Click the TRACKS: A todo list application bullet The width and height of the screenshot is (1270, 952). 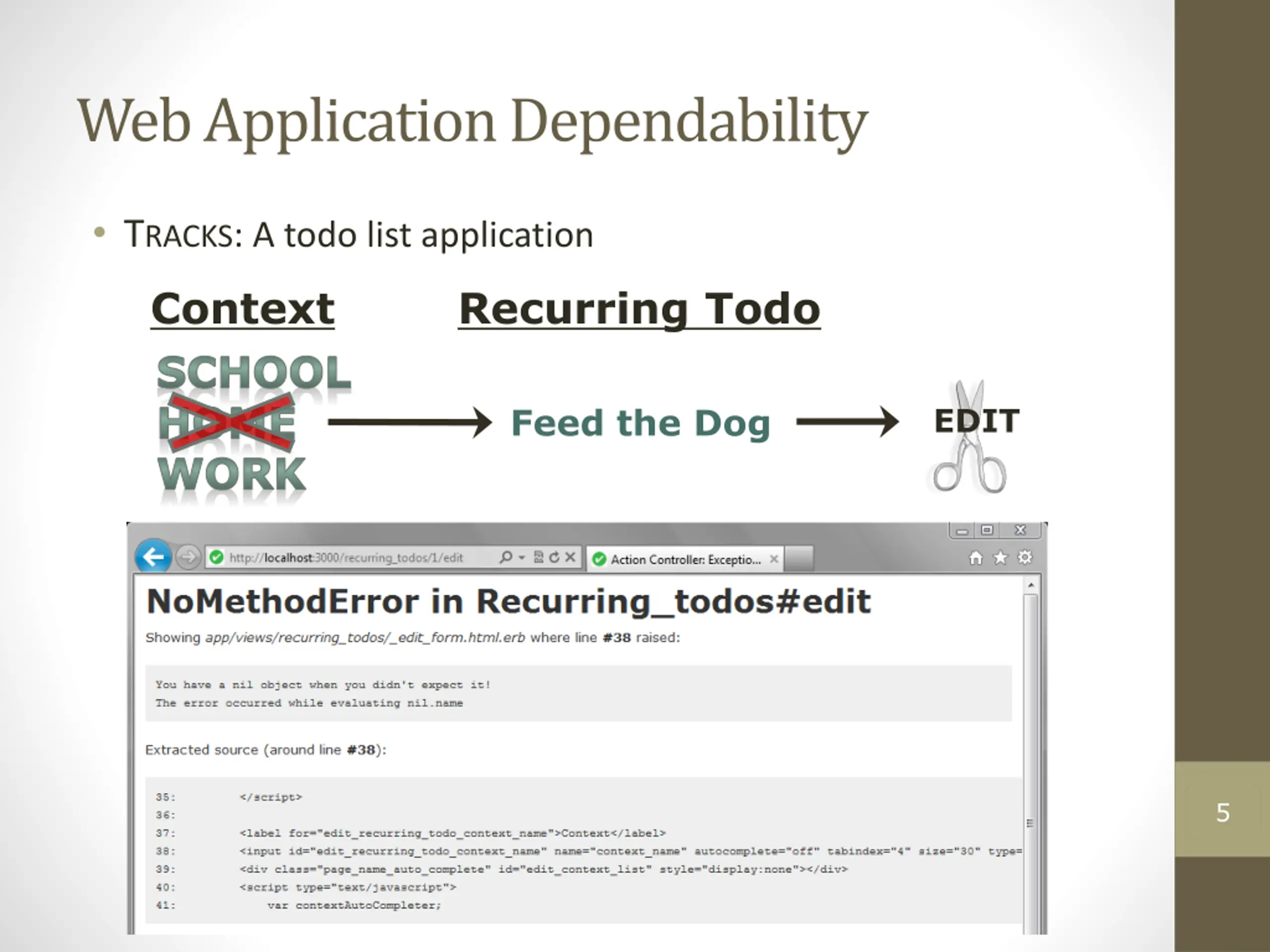(358, 235)
